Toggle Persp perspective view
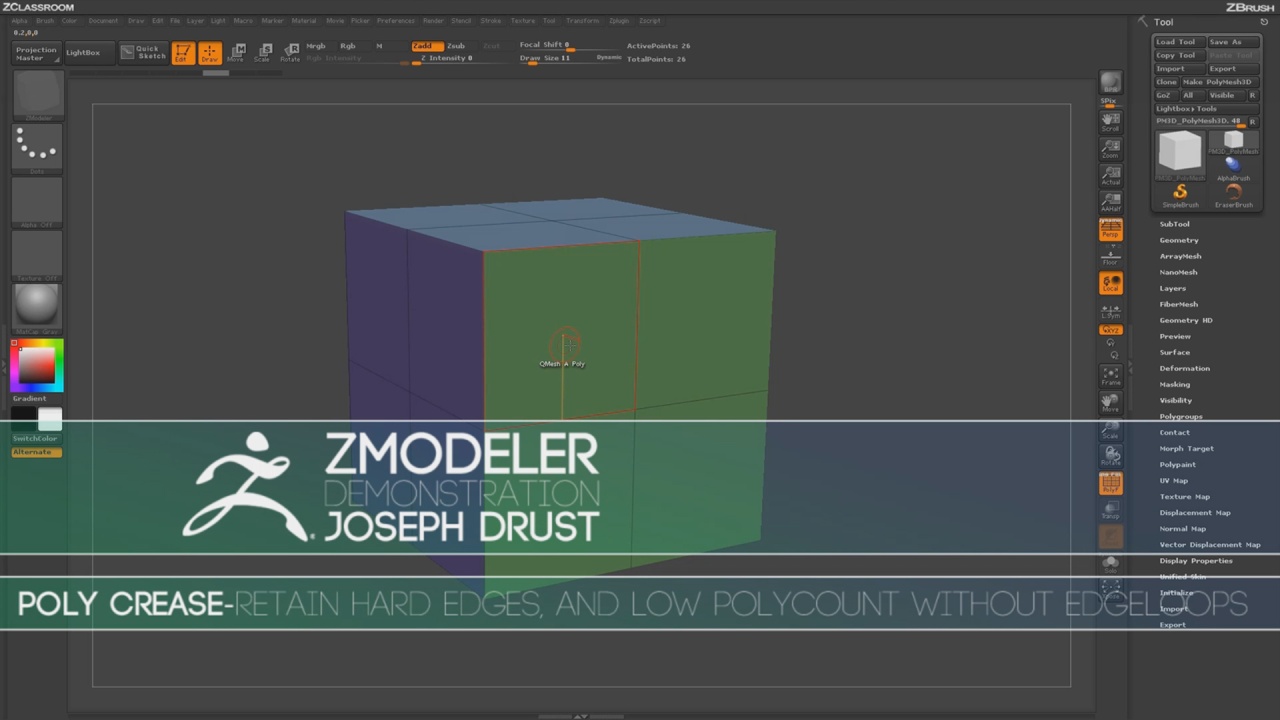 point(1110,230)
